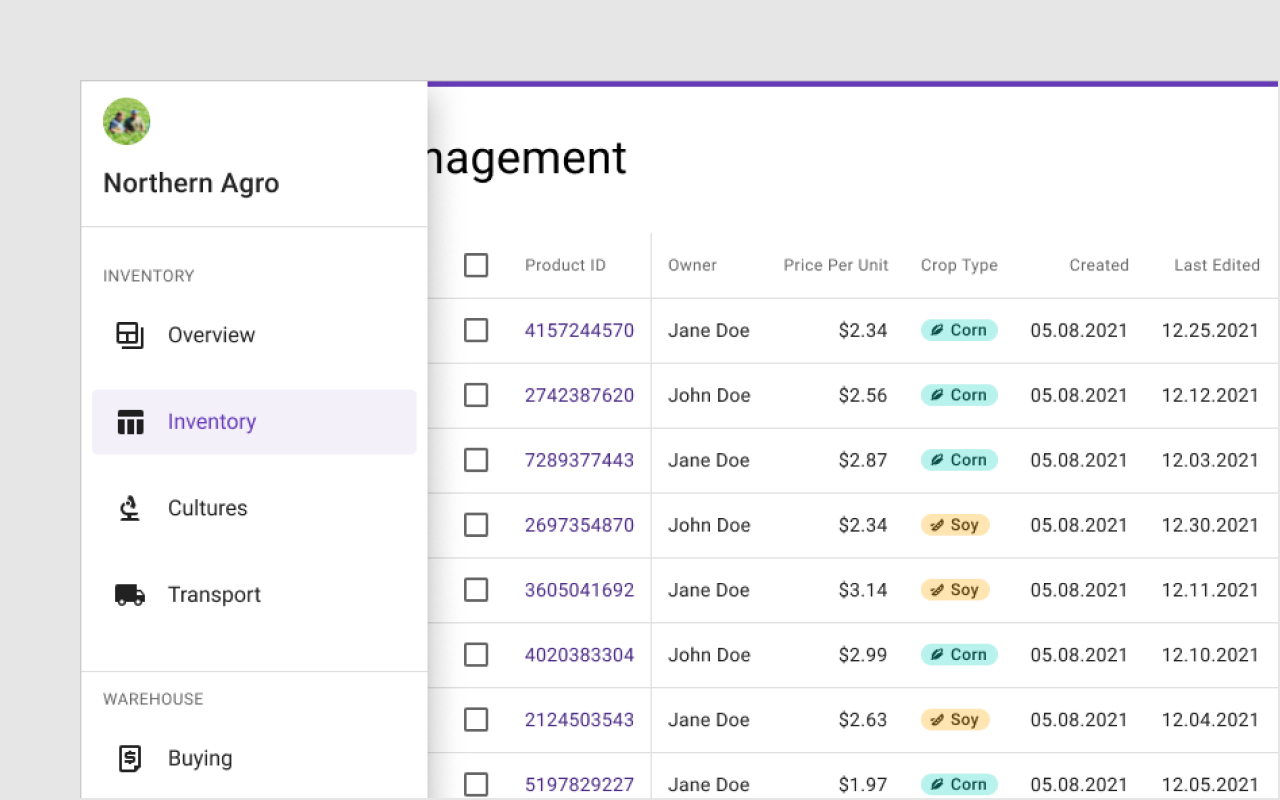Click the product ID 5197829227 link

tap(579, 785)
